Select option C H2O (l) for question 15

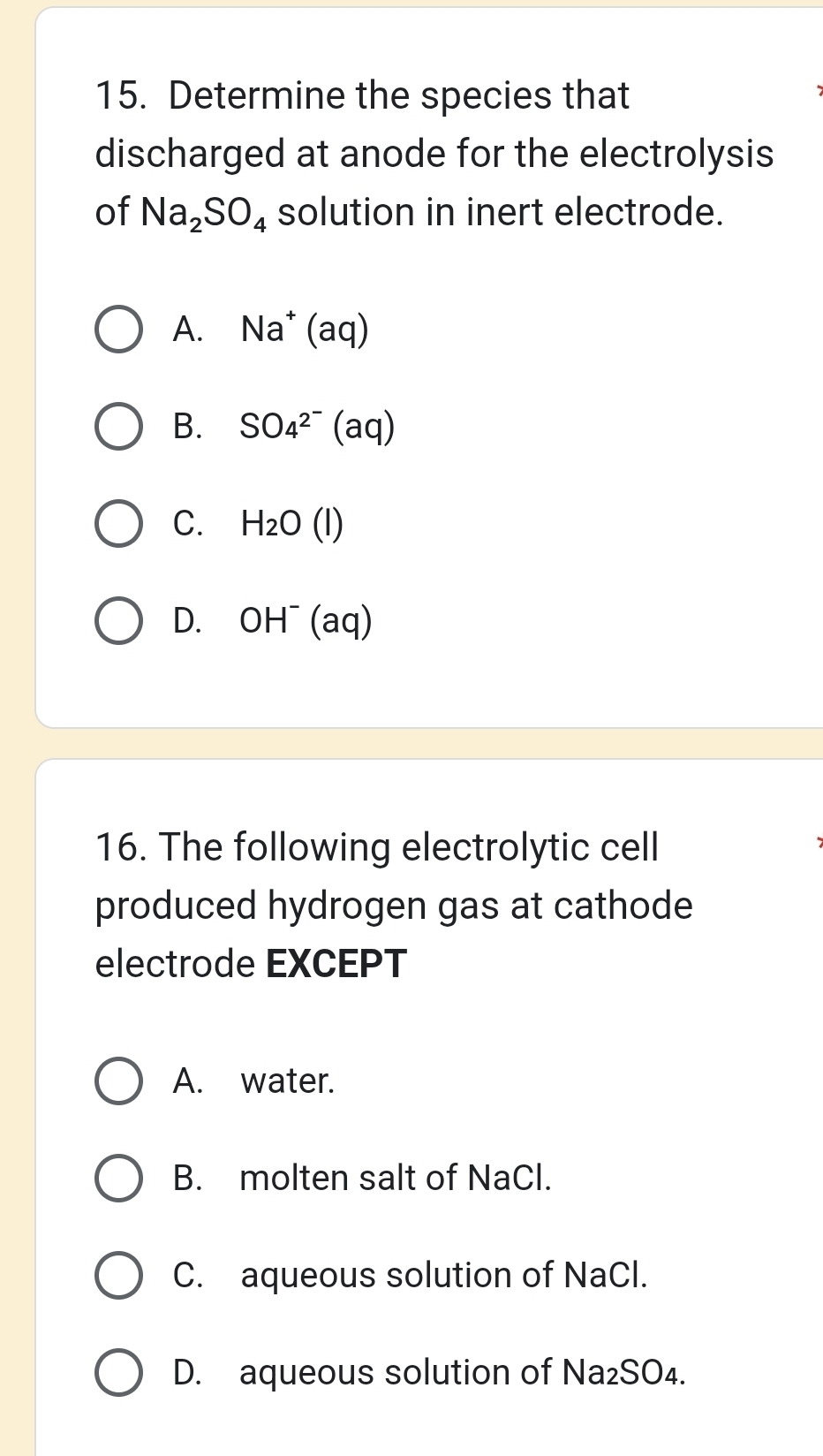119,524
